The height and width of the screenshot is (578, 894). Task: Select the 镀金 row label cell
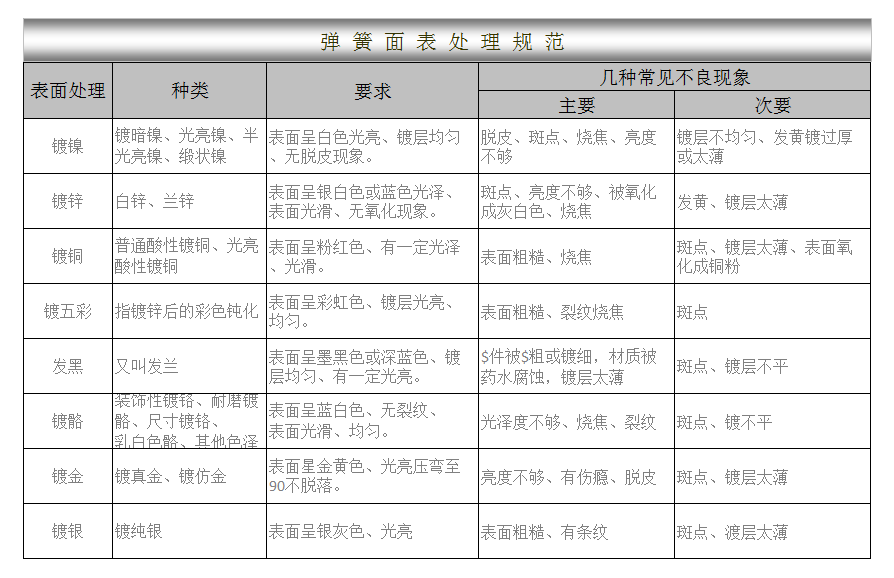(68, 476)
